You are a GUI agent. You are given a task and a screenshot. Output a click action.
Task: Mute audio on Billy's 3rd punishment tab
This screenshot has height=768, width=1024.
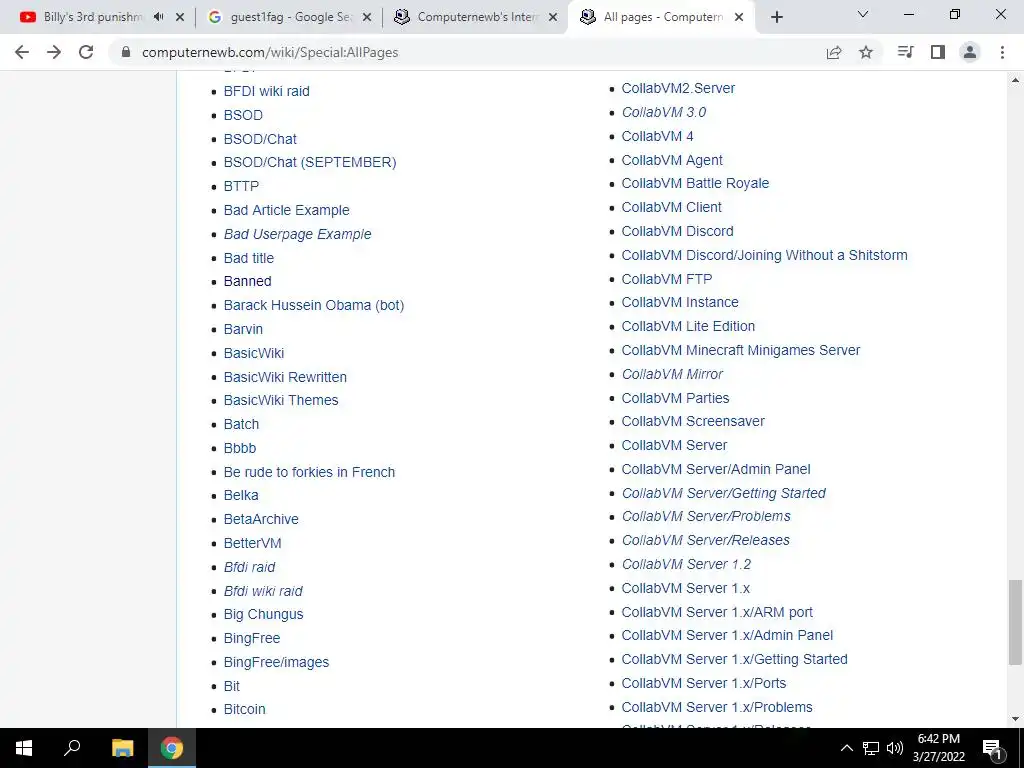159,17
